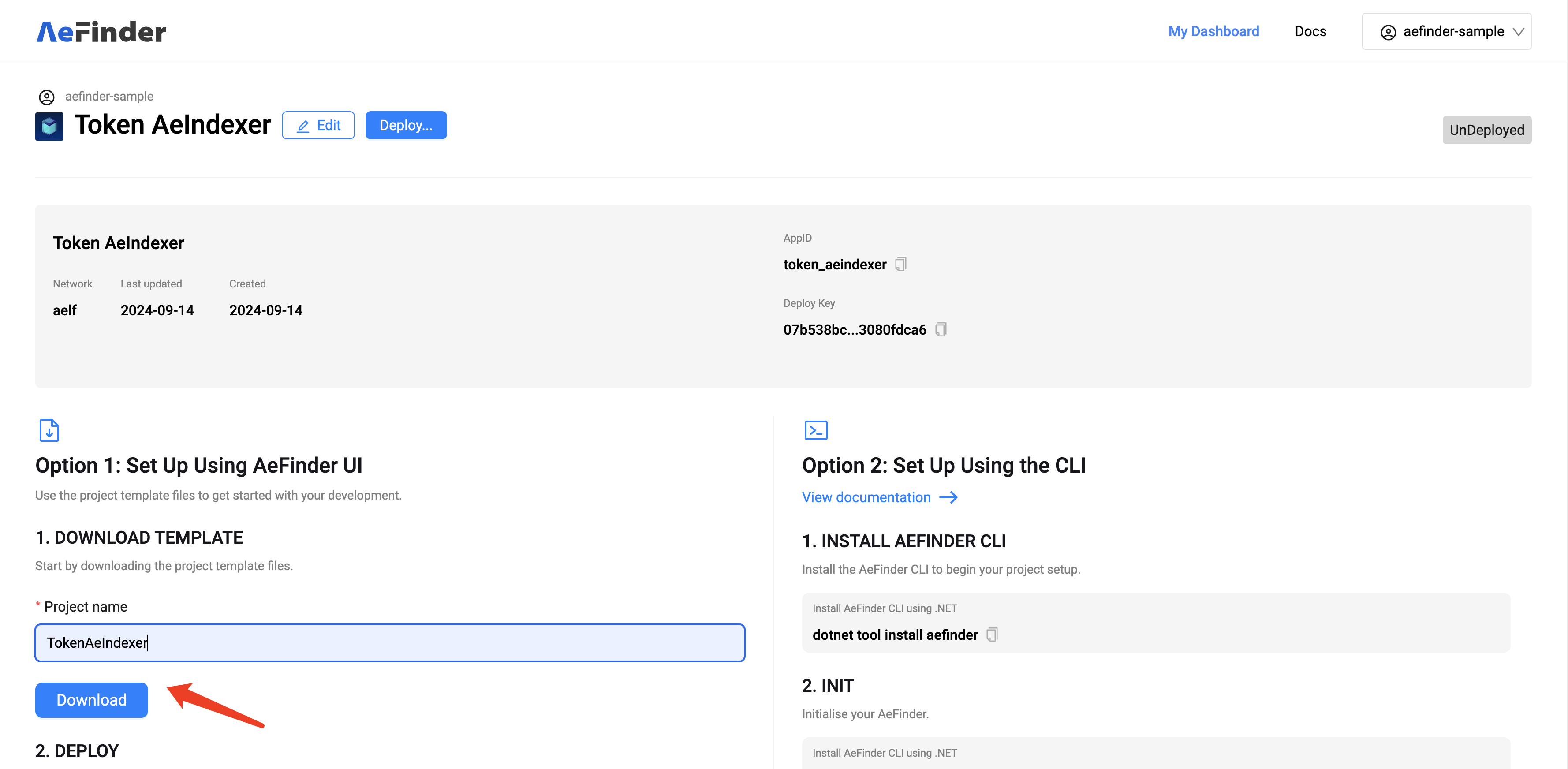The image size is (1568, 769).
Task: Click the arrow next to View documentation
Action: coord(948,497)
